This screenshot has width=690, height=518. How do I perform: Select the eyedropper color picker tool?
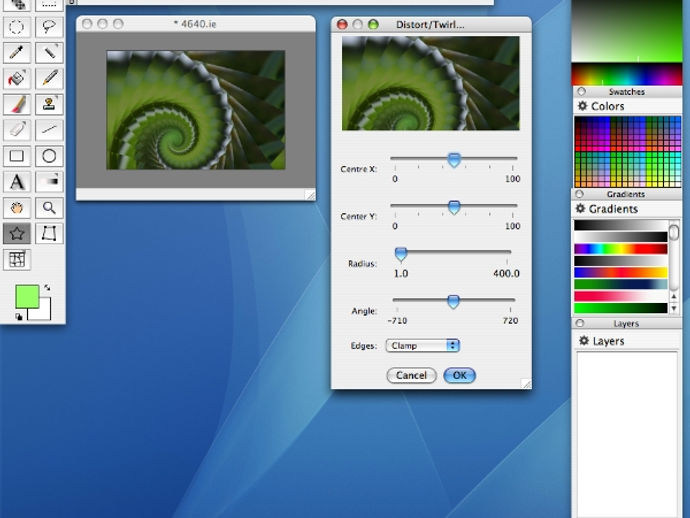point(17,52)
